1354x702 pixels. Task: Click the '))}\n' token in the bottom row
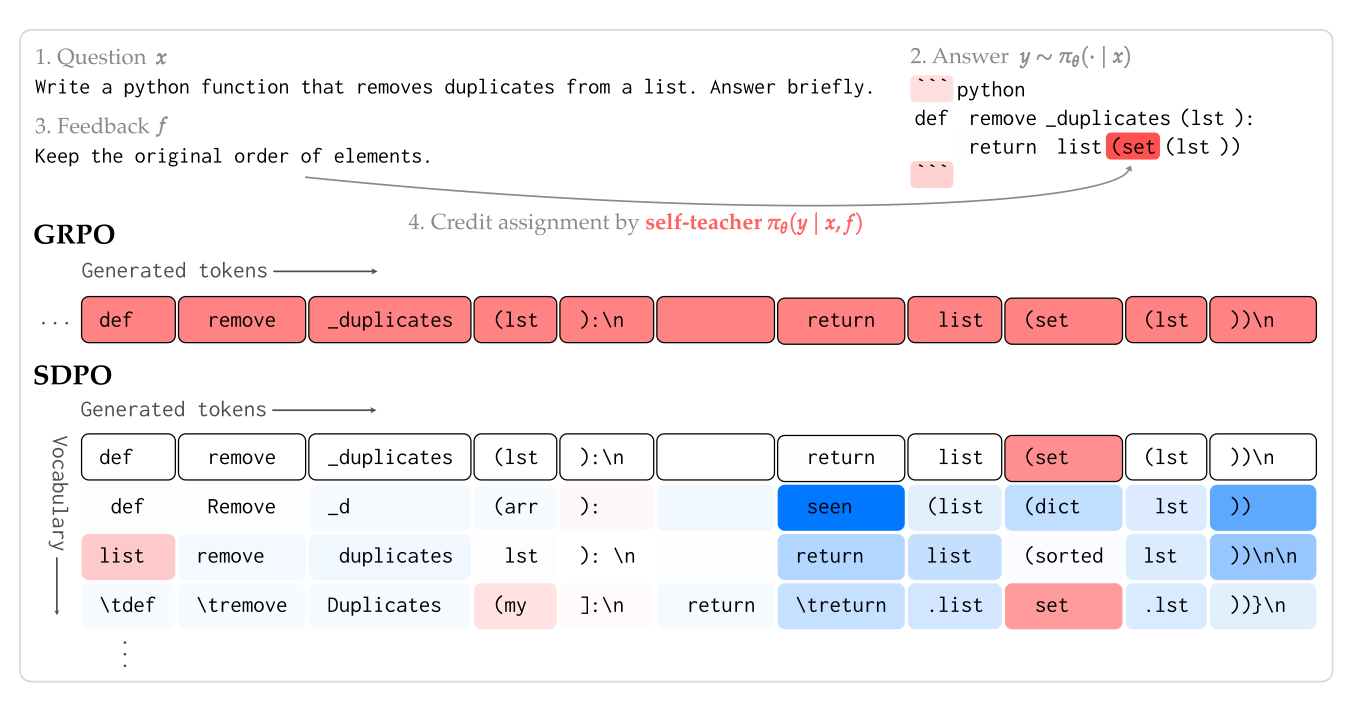[x=1262, y=605]
